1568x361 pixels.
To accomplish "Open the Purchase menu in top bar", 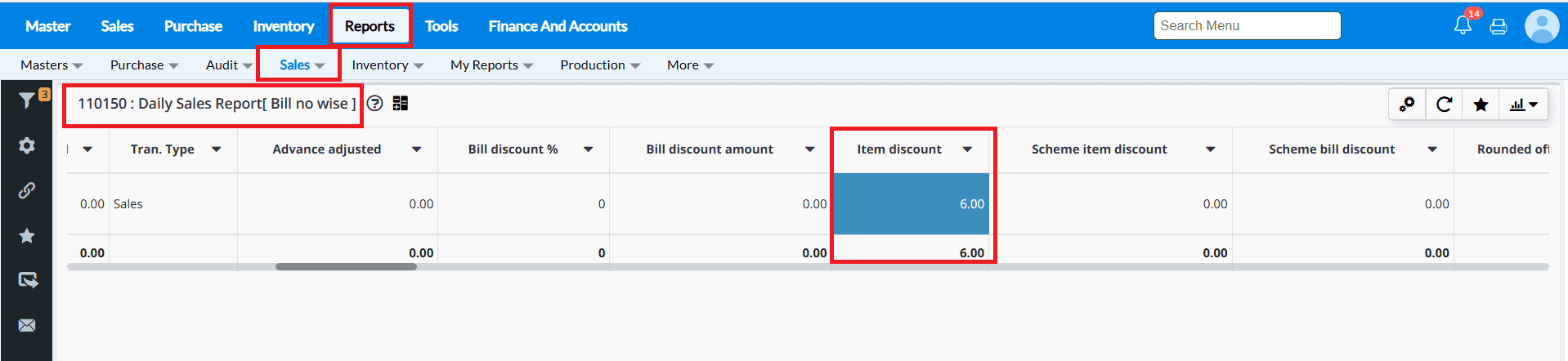I will [193, 26].
